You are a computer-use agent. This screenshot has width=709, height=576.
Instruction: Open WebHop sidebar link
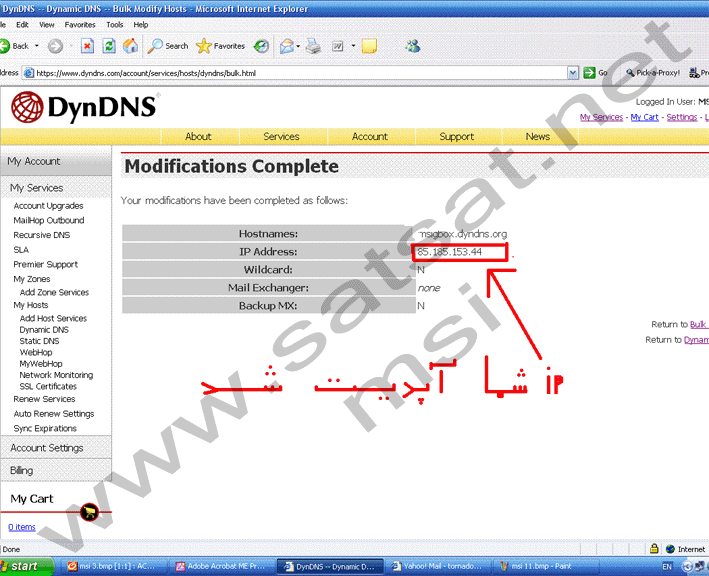pos(36,353)
